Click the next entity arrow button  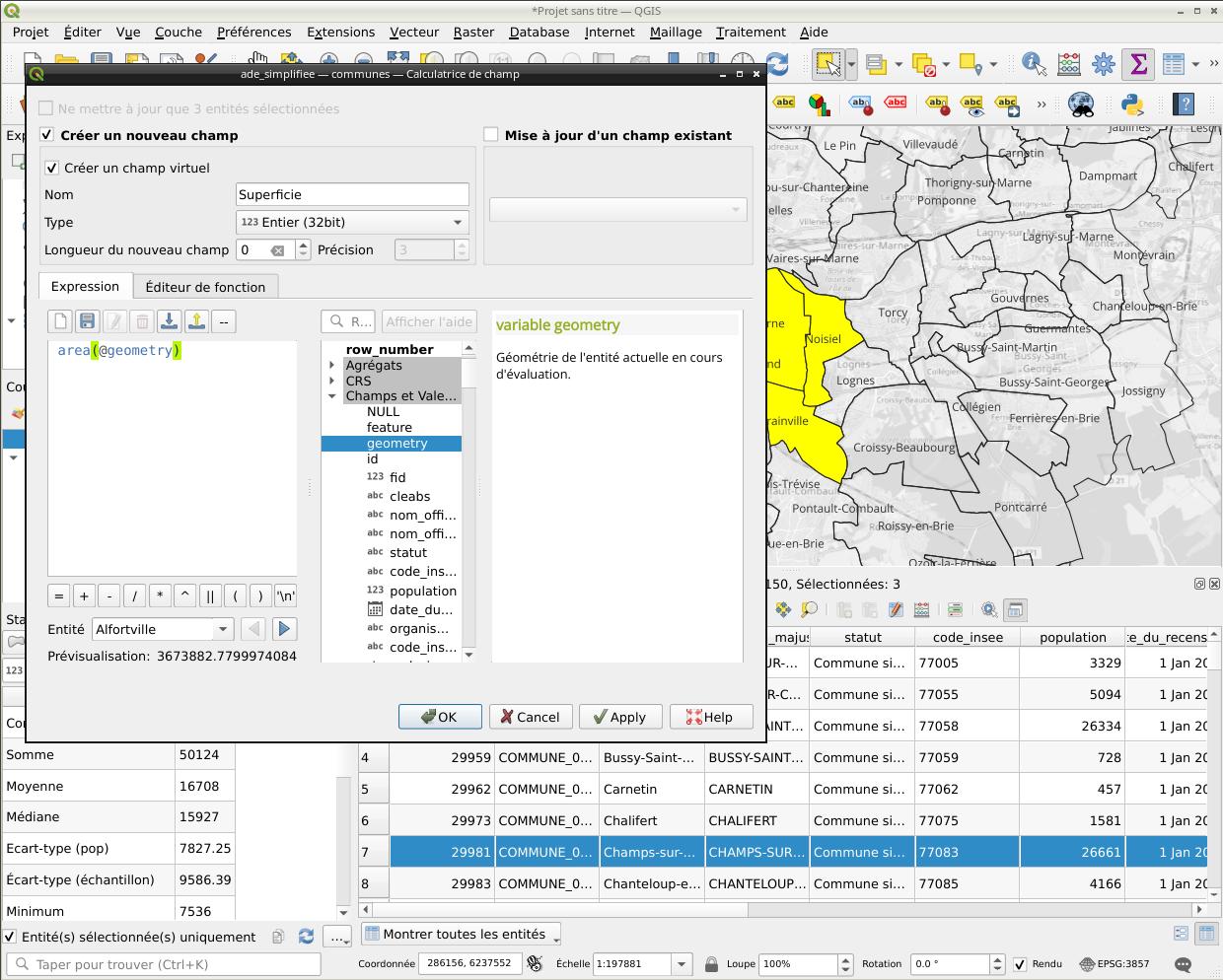284,629
